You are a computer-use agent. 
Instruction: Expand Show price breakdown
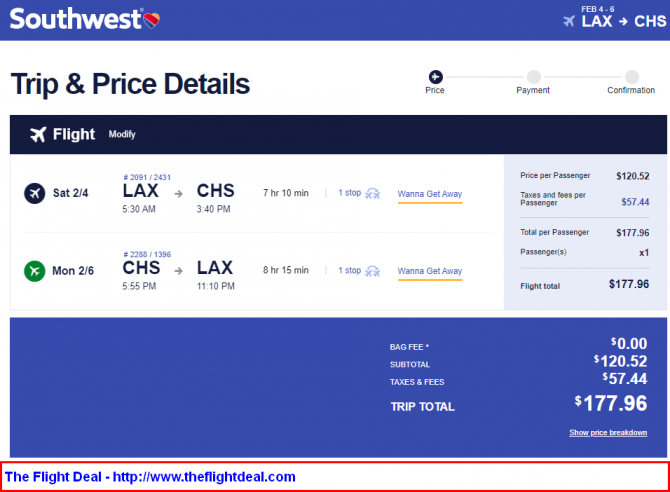pos(608,433)
